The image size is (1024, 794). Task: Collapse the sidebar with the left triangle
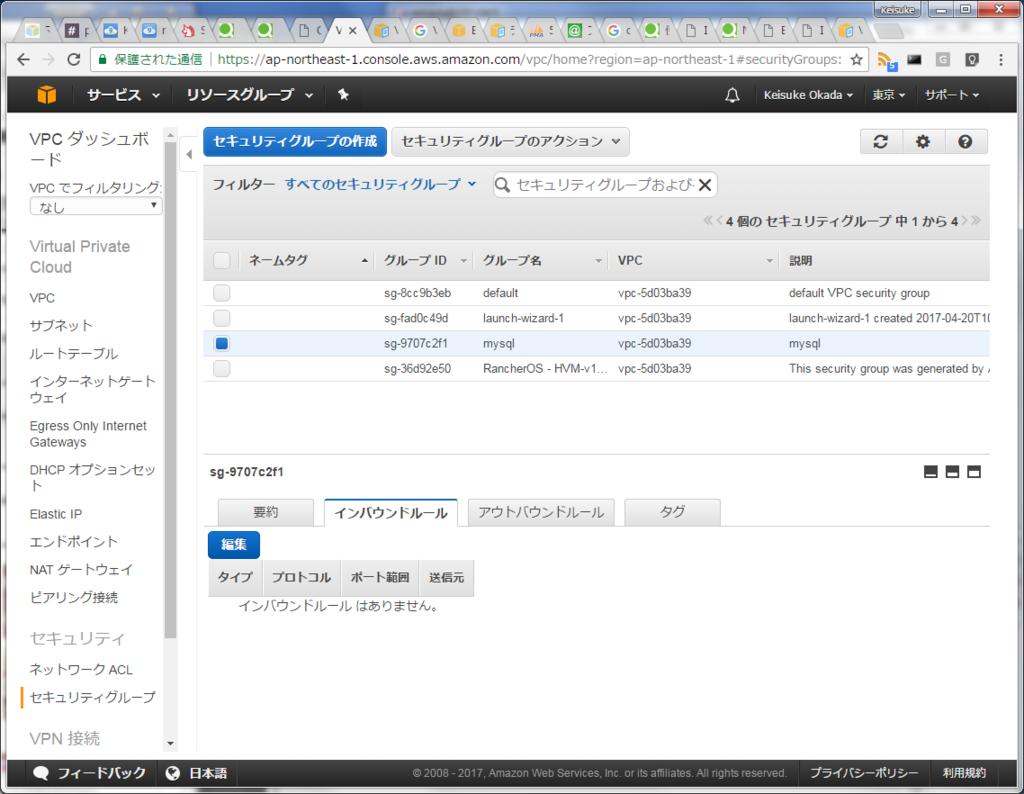[189, 155]
